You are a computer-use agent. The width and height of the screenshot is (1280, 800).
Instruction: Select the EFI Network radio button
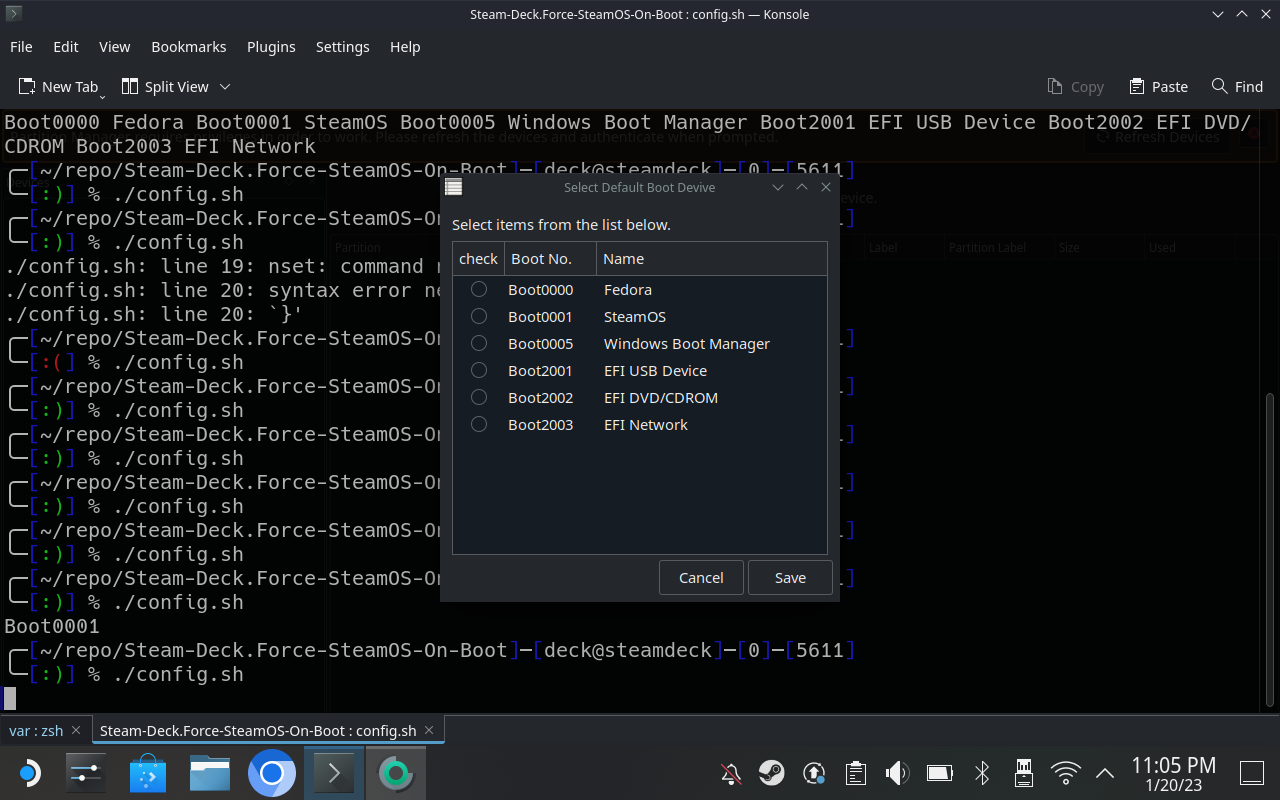(x=479, y=424)
